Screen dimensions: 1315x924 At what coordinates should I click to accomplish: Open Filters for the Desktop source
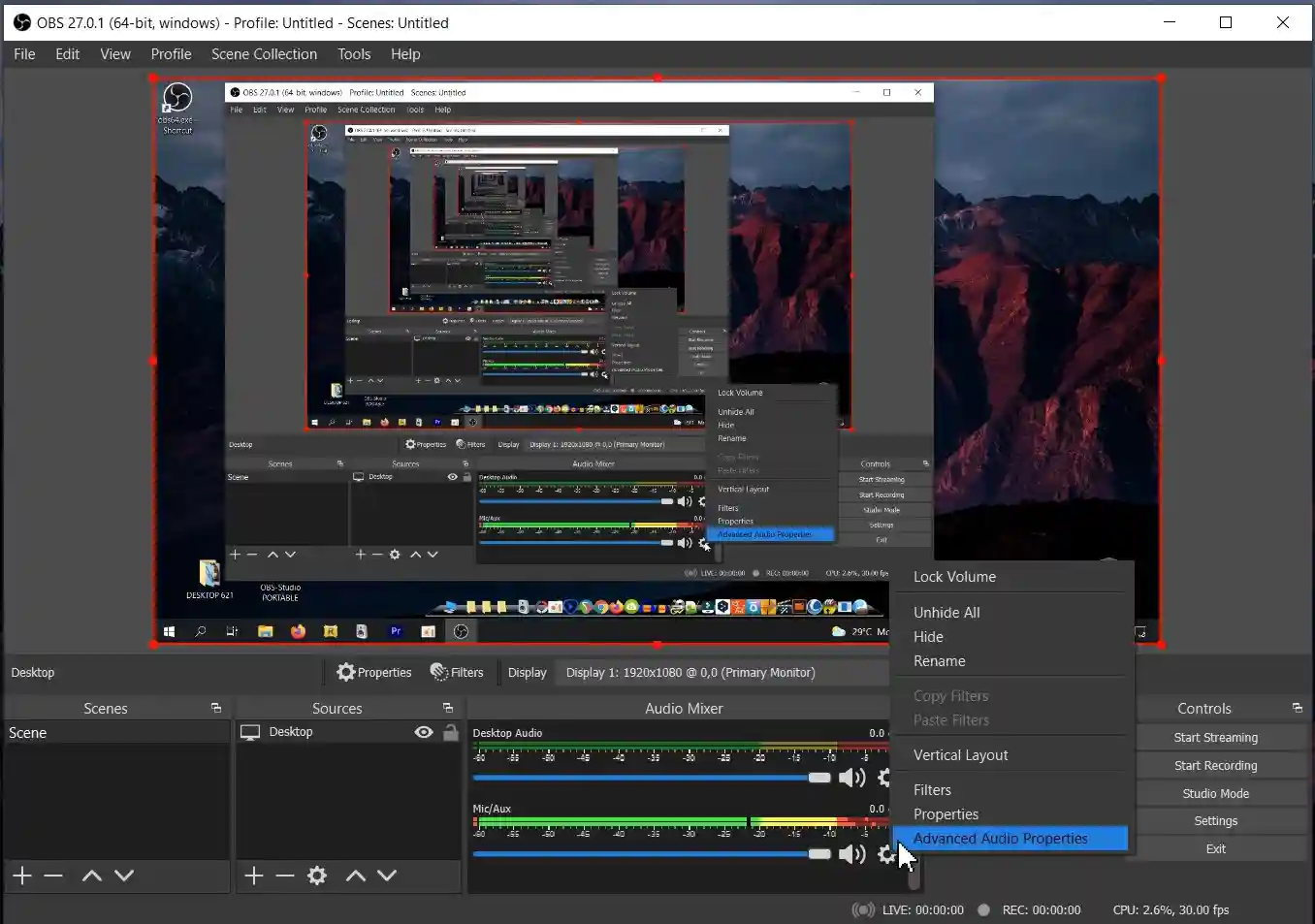[457, 672]
